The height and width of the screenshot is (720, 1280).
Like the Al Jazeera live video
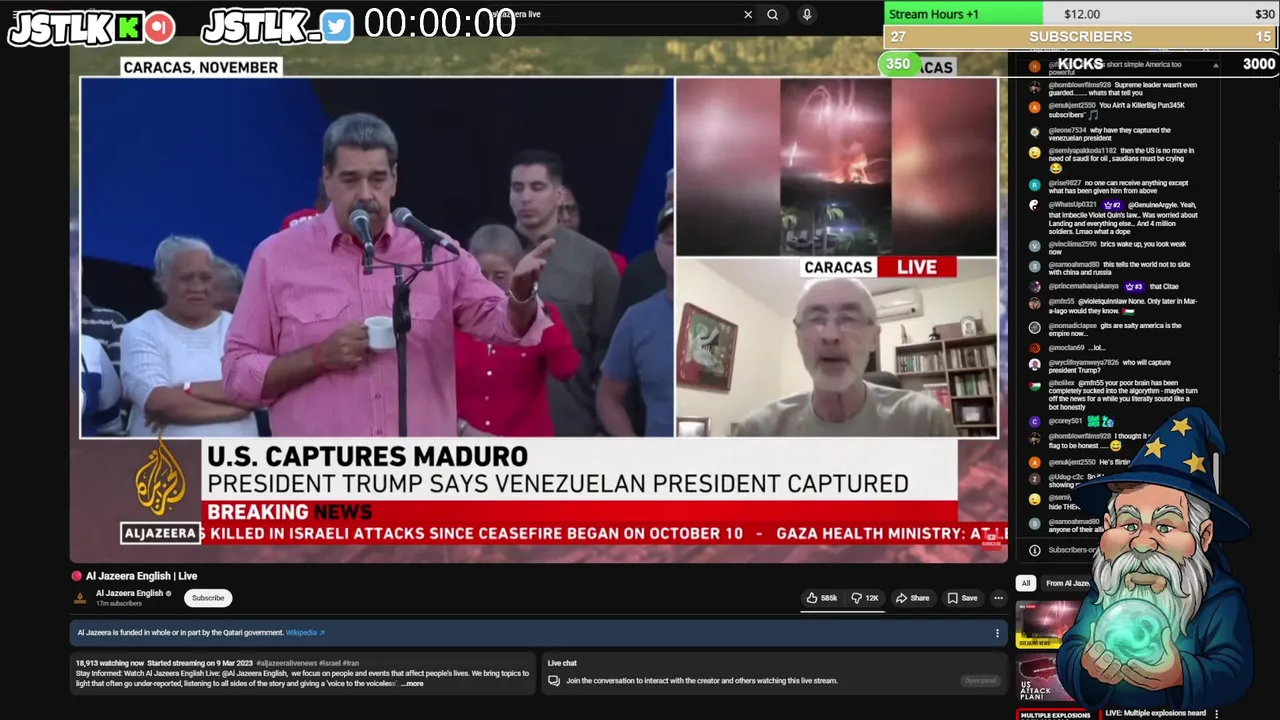pos(822,598)
